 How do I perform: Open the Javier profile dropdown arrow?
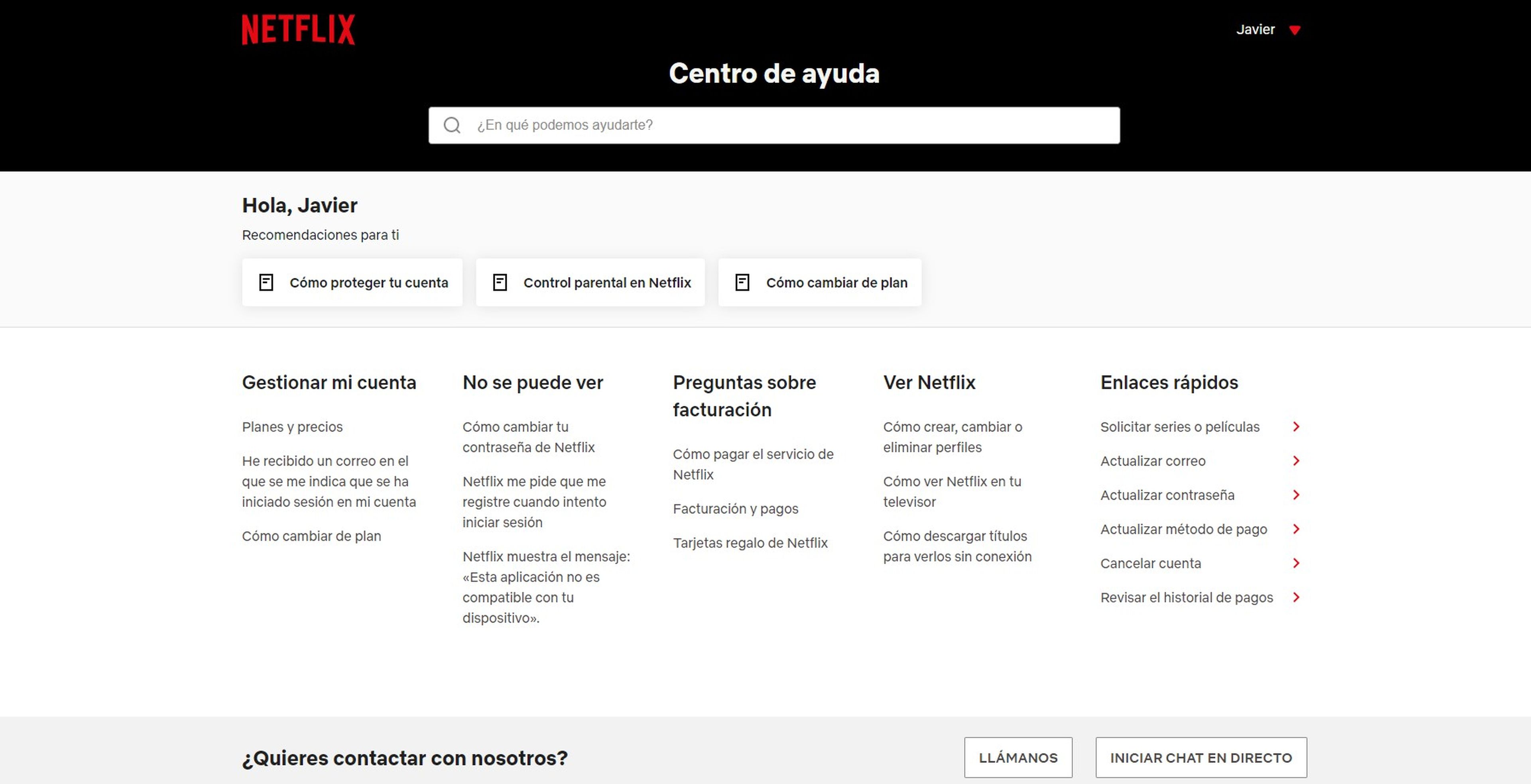(x=1295, y=30)
